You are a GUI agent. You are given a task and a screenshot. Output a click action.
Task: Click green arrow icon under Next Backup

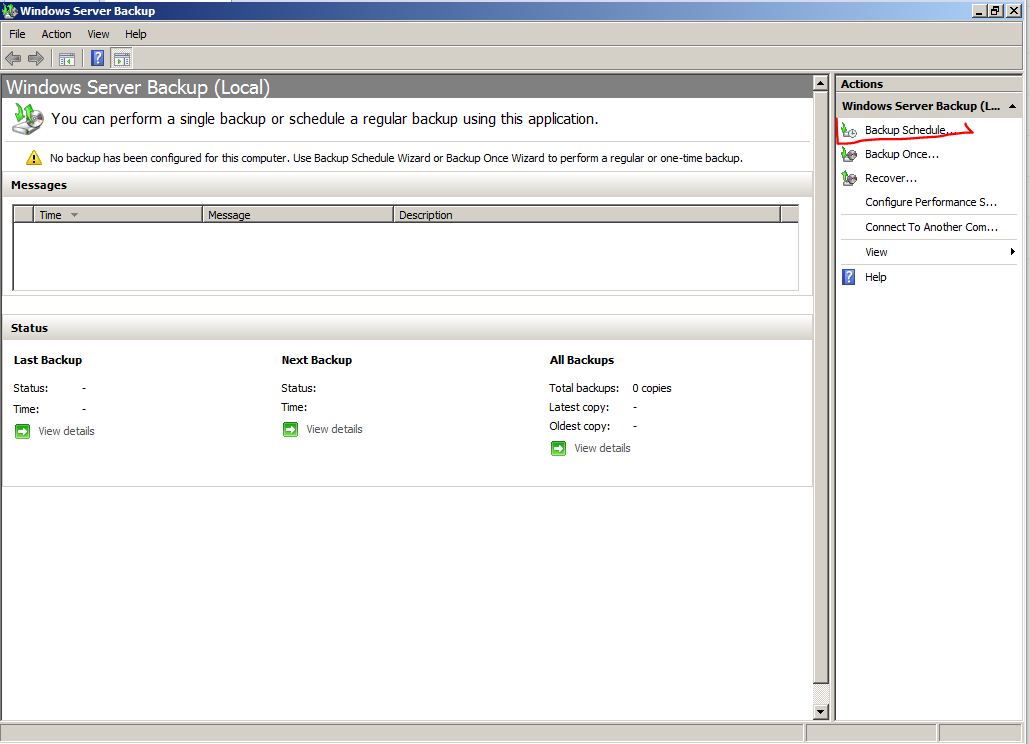pyautogui.click(x=290, y=429)
